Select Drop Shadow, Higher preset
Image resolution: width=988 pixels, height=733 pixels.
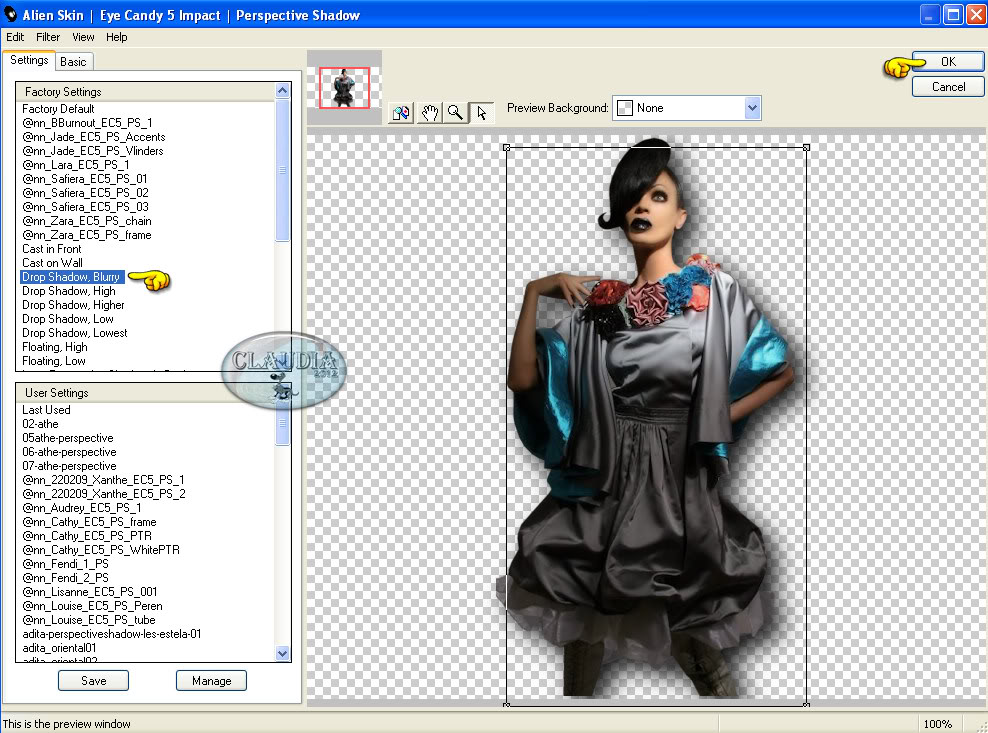(73, 305)
